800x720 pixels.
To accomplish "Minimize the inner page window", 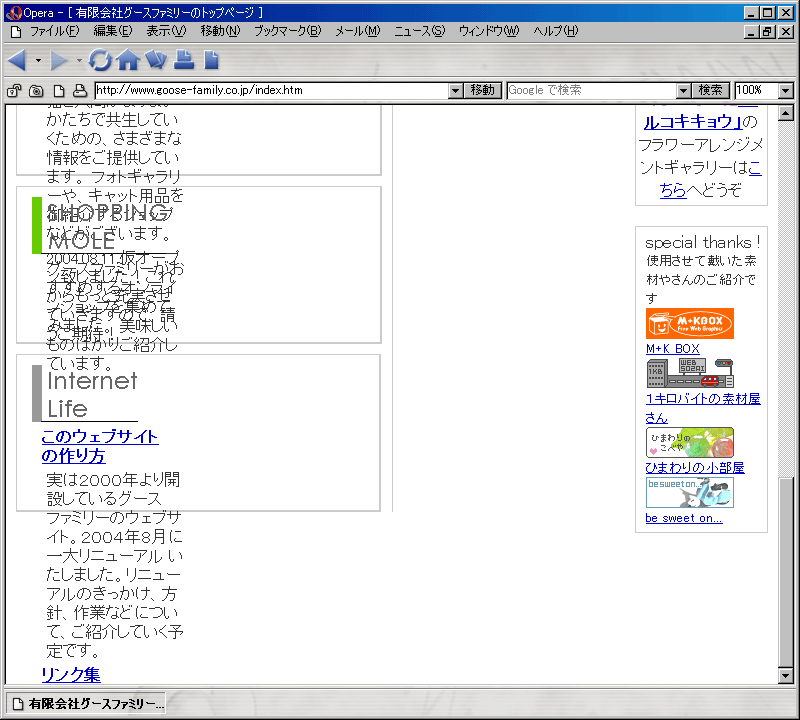I will pos(752,32).
